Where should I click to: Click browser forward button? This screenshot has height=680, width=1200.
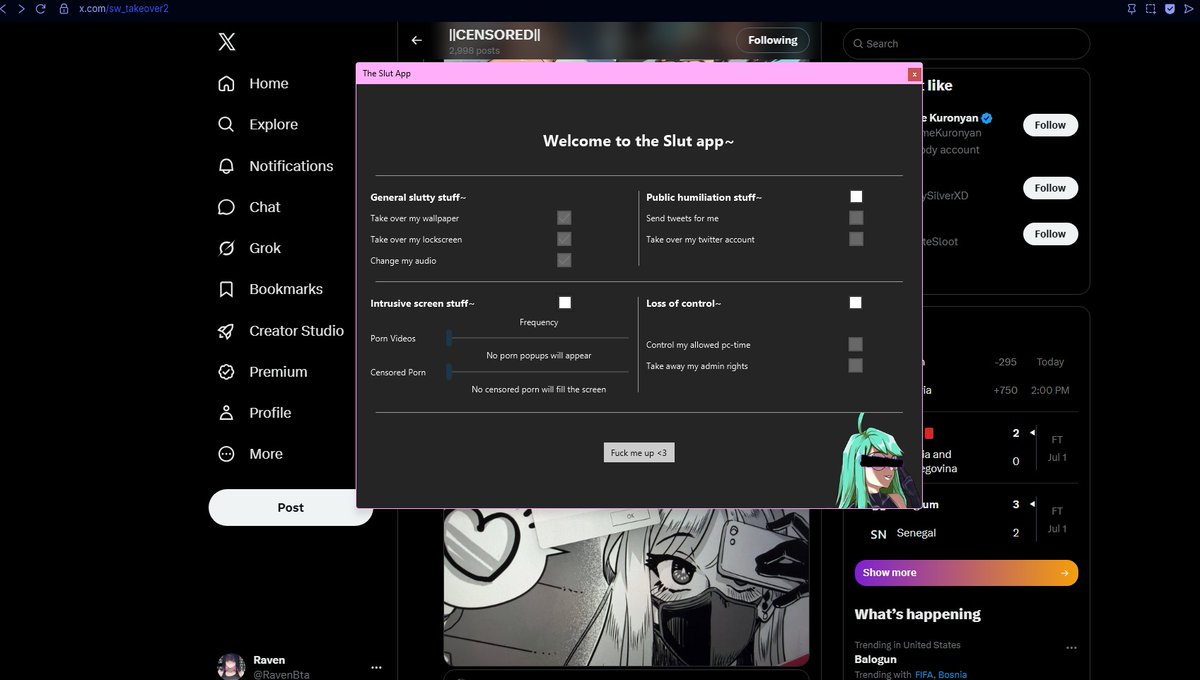pyautogui.click(x=20, y=8)
